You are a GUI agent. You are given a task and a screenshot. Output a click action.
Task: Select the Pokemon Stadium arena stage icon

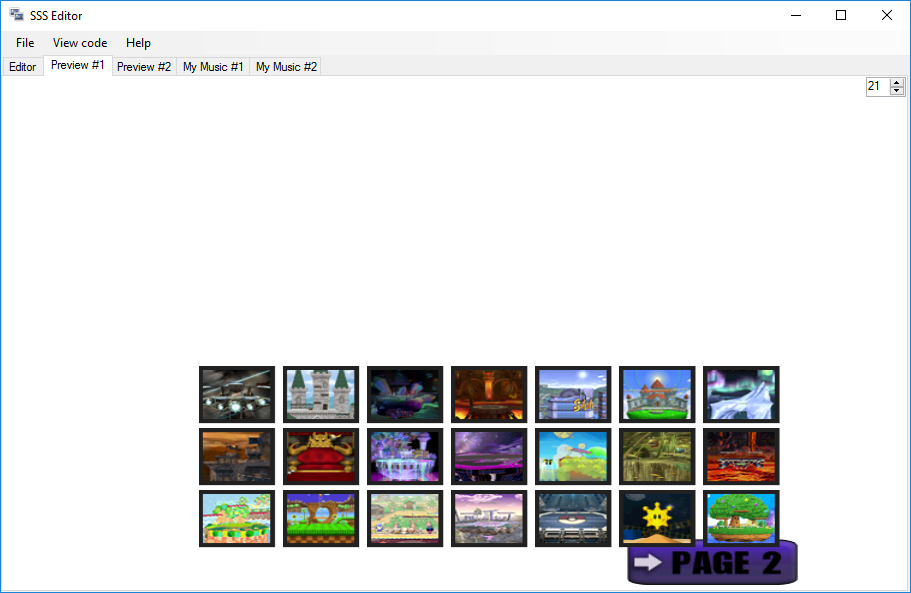pyautogui.click(x=573, y=519)
